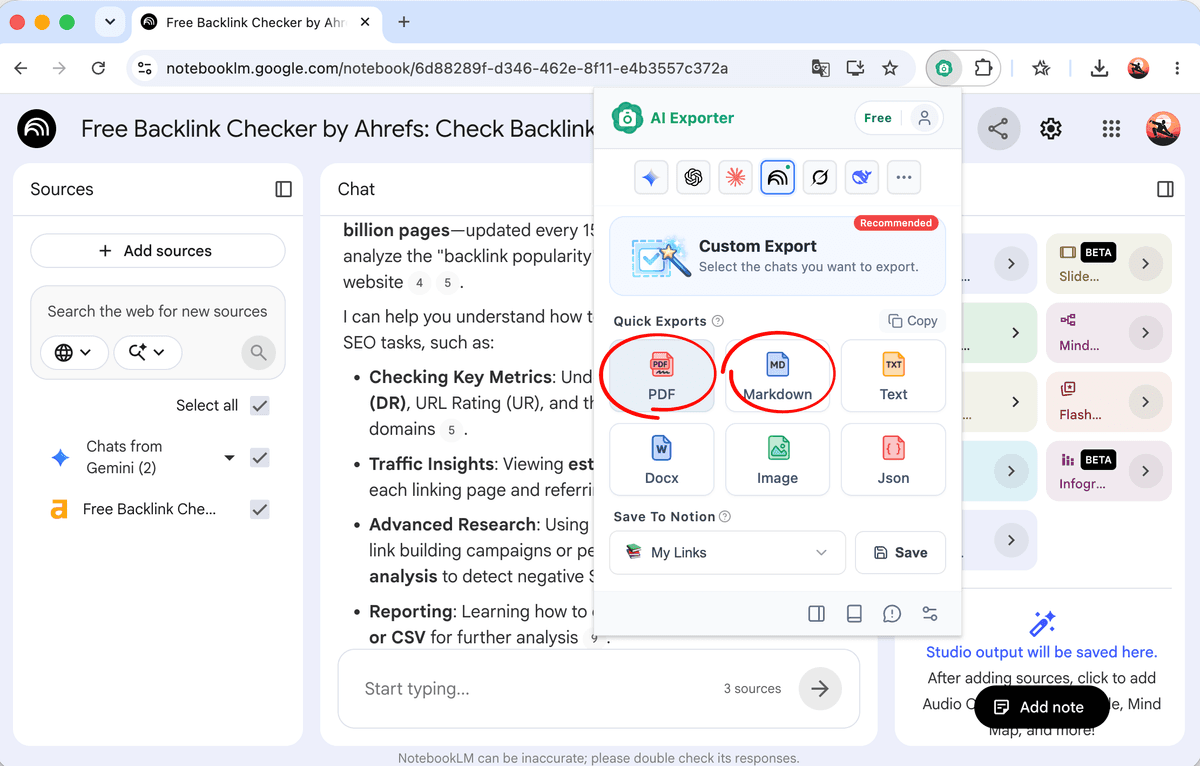Select the ChatGPT platform icon in AI Exporter
Screen dimensions: 1200x766
pos(693,178)
